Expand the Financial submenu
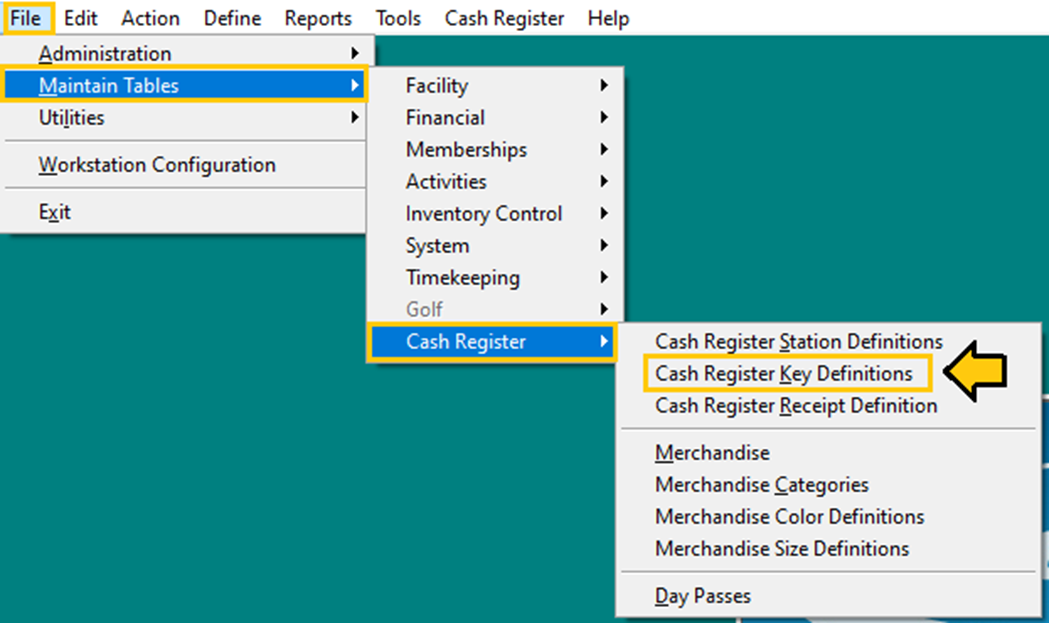 click(x=445, y=118)
